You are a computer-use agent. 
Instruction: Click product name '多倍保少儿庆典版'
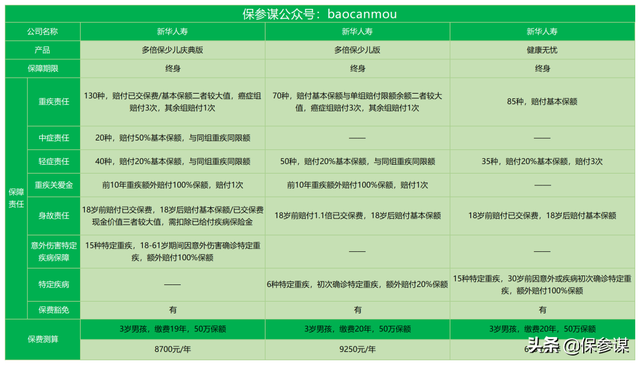tap(172, 50)
